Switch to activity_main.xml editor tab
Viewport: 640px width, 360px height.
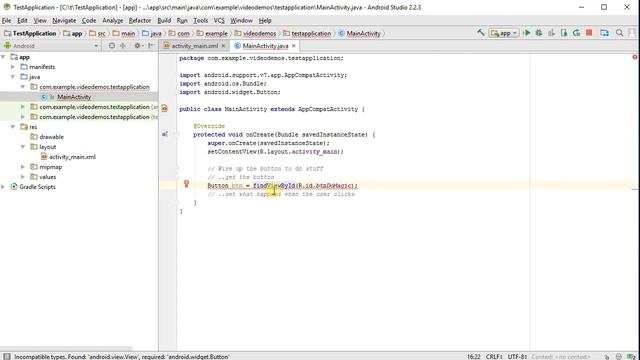pyautogui.click(x=195, y=46)
